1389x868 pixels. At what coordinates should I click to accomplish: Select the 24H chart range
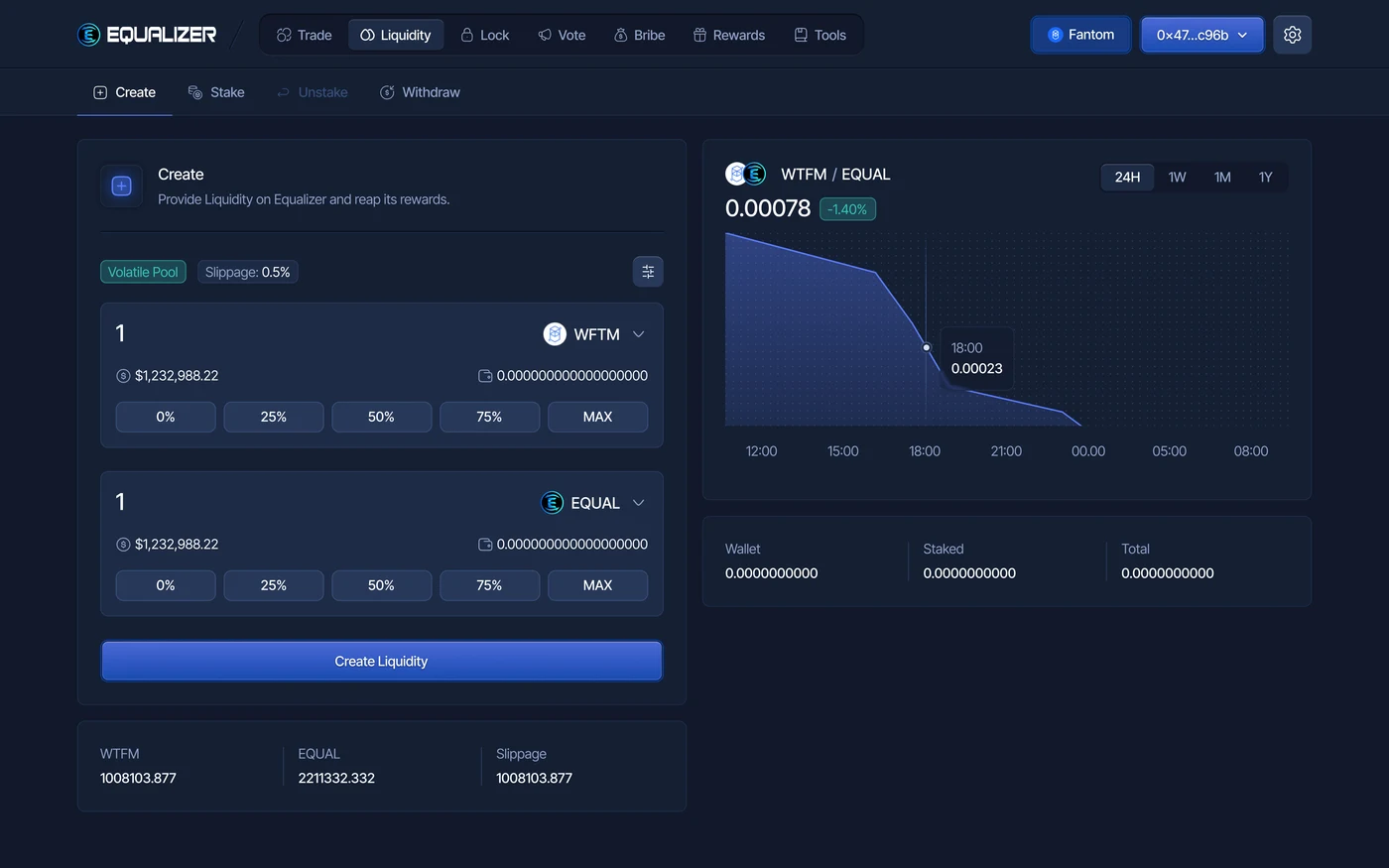(x=1127, y=177)
